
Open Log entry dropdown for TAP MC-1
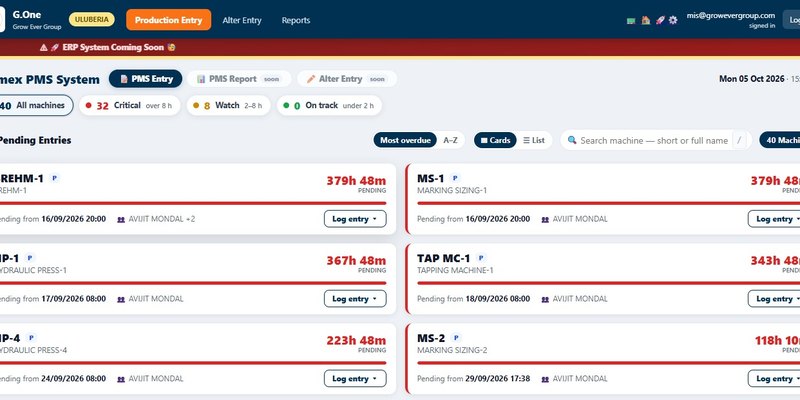pyautogui.click(x=776, y=299)
